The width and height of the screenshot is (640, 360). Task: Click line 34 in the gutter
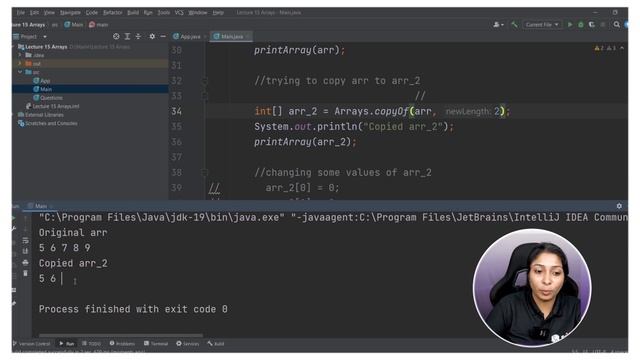pyautogui.click(x=176, y=111)
